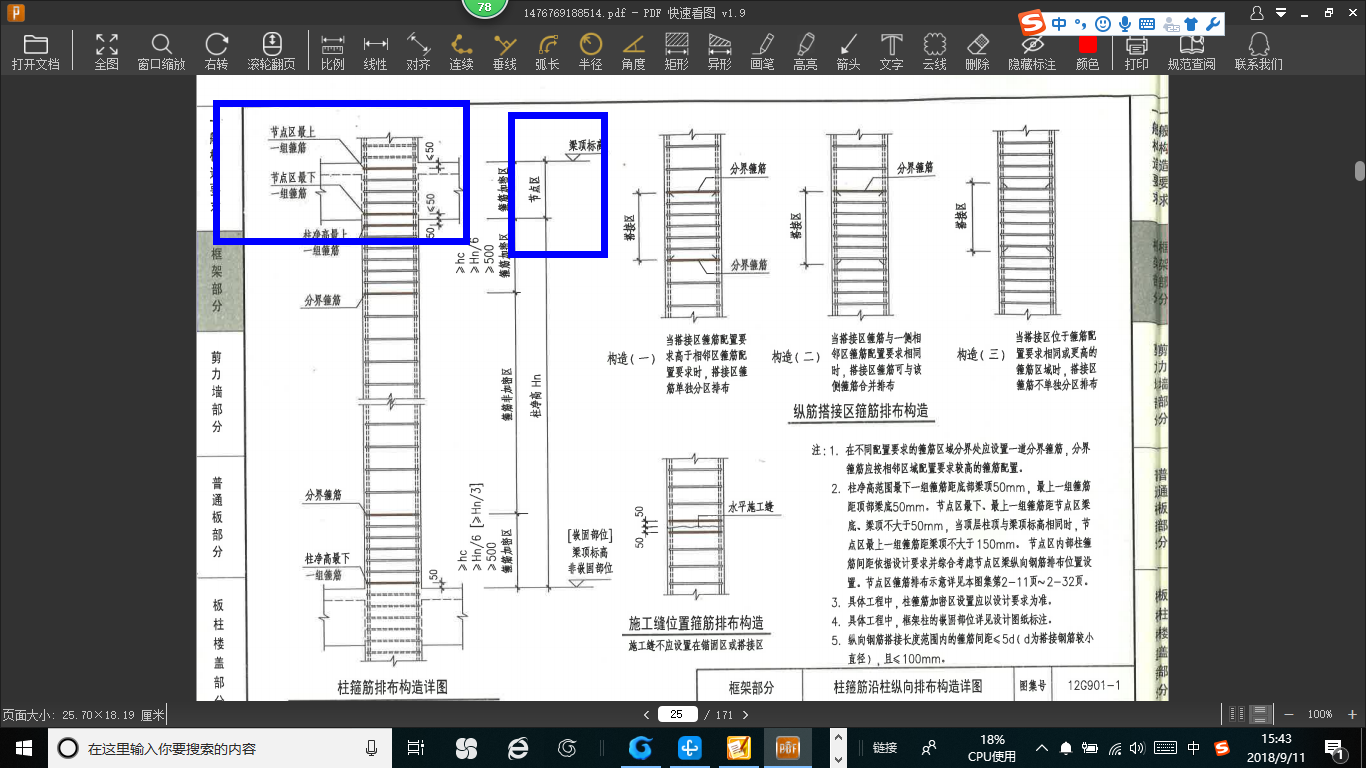1366x768 pixels.
Task: Show hidden system tray icons
Action: tap(1042, 747)
